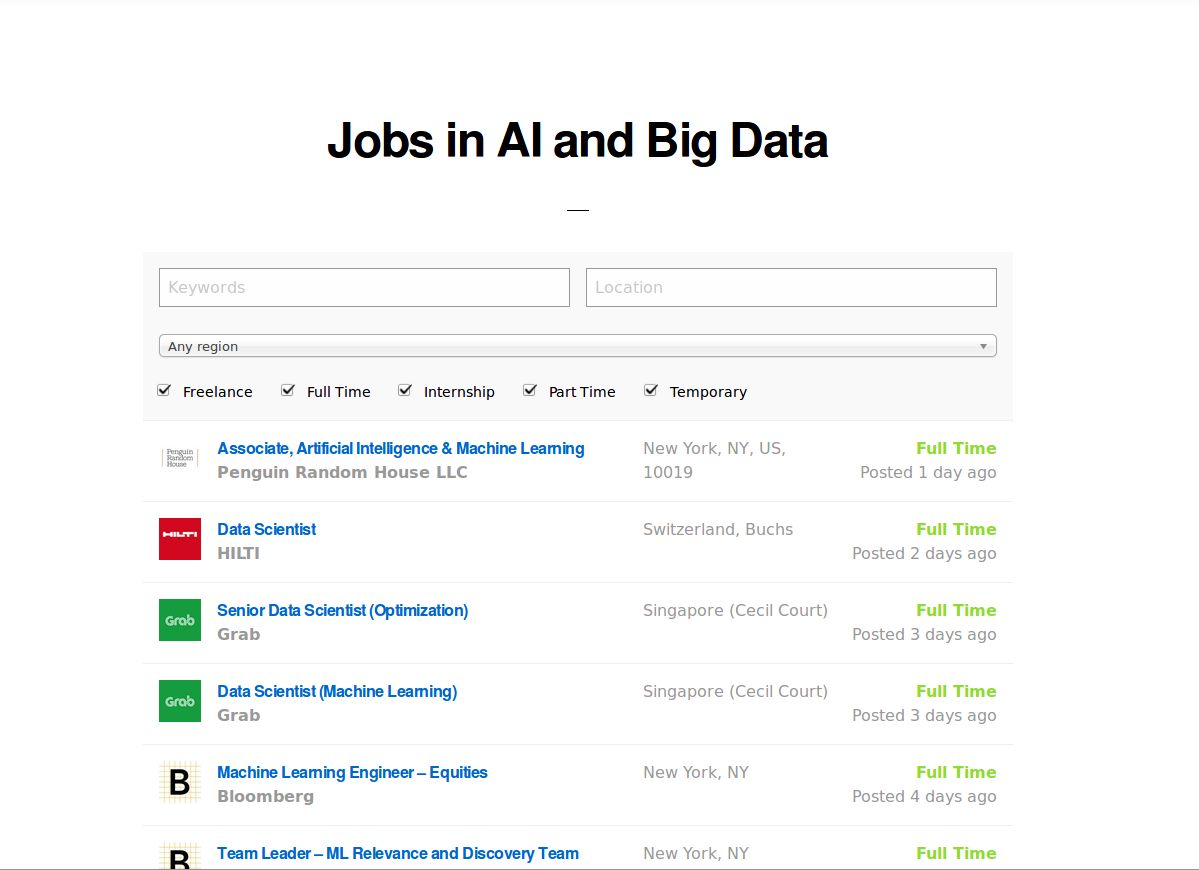Open the Data Scientist (Machine Learning) listing
Viewport: 1199px width, 870px height.
[x=337, y=691]
